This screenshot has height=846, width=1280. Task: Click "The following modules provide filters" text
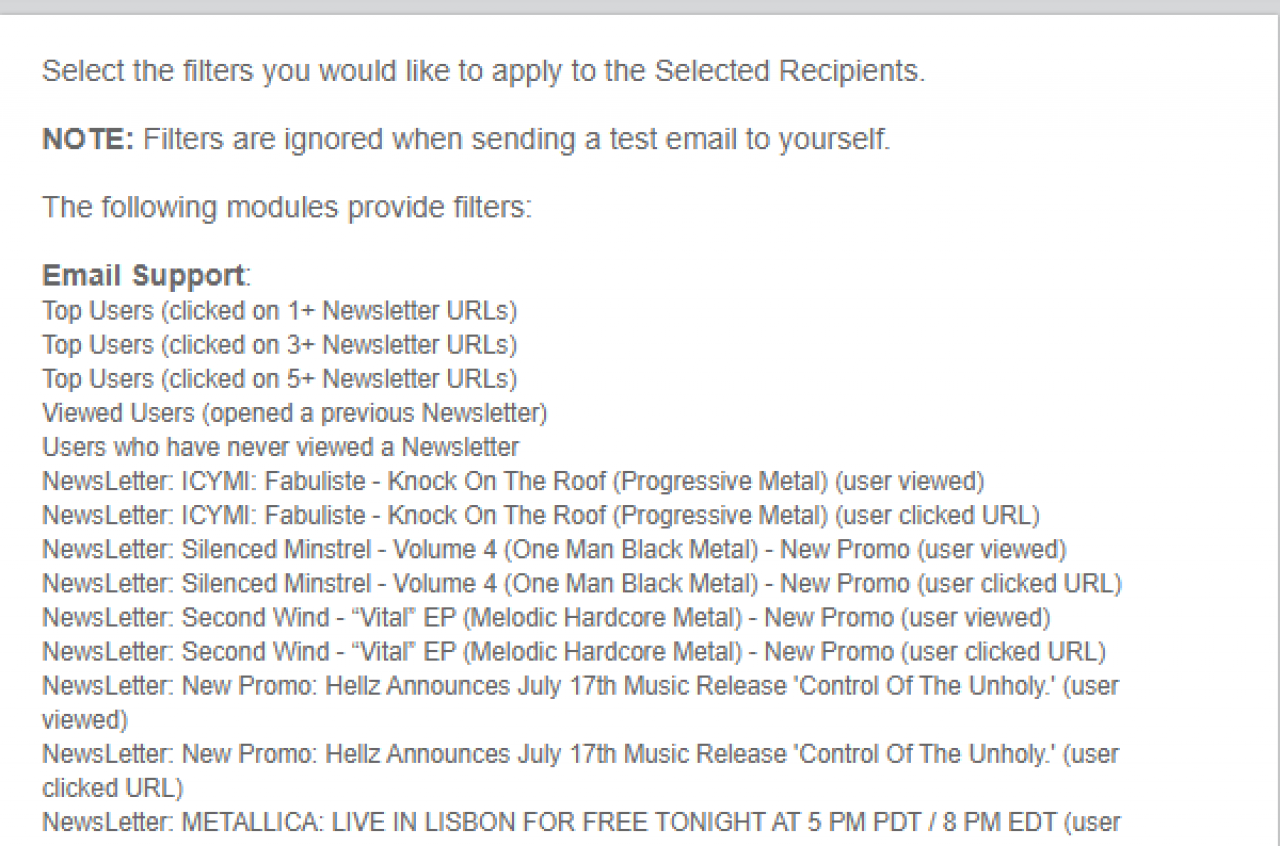(x=287, y=207)
